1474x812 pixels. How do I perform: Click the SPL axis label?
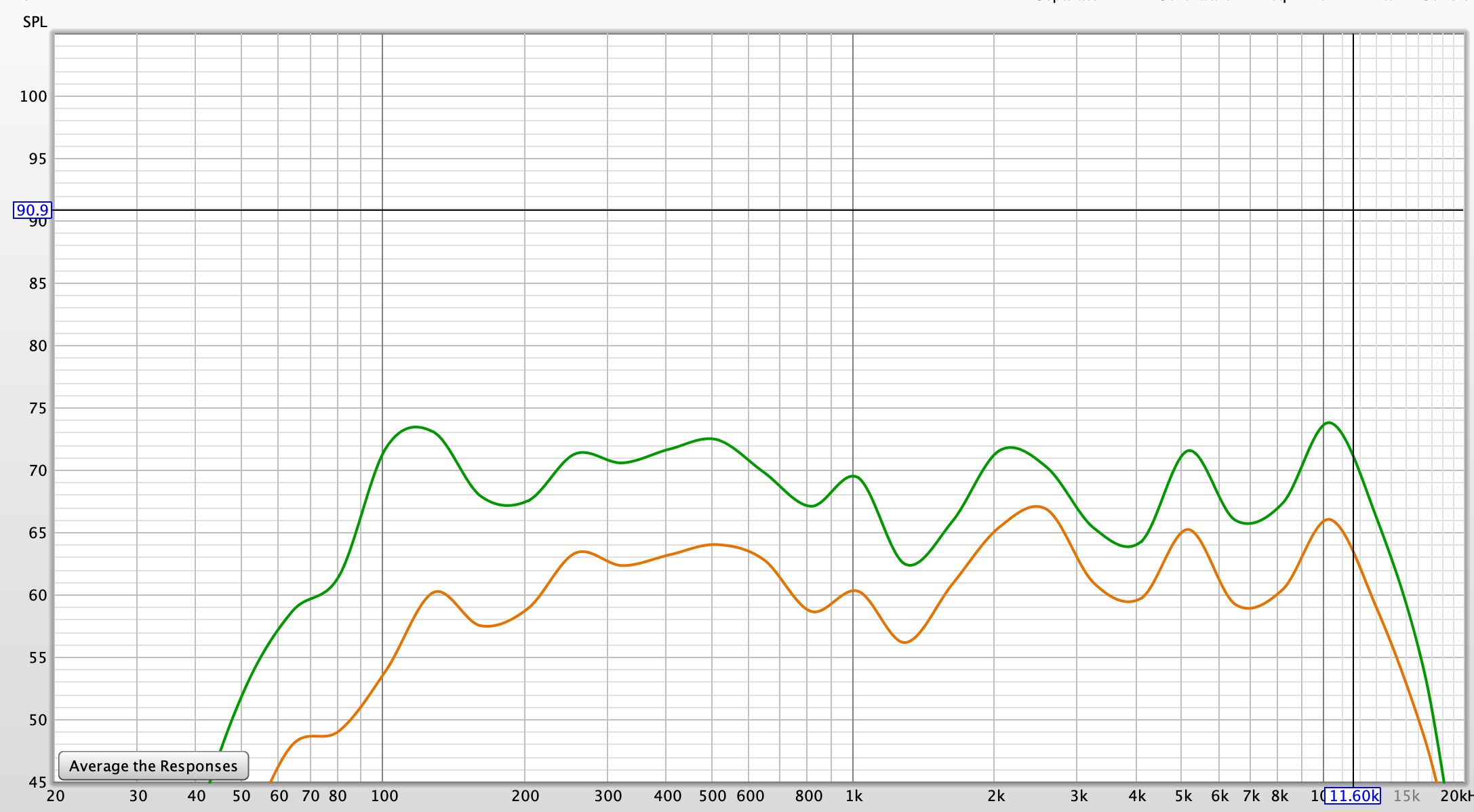point(35,22)
